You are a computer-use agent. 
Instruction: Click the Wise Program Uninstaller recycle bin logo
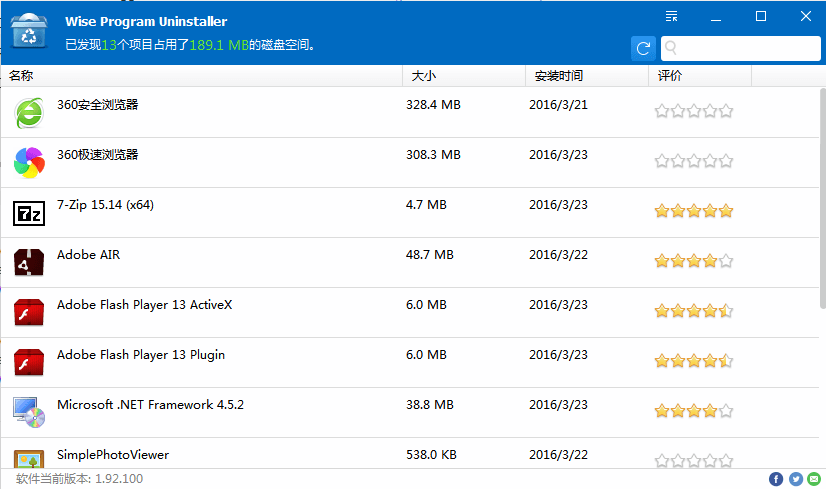[29, 31]
